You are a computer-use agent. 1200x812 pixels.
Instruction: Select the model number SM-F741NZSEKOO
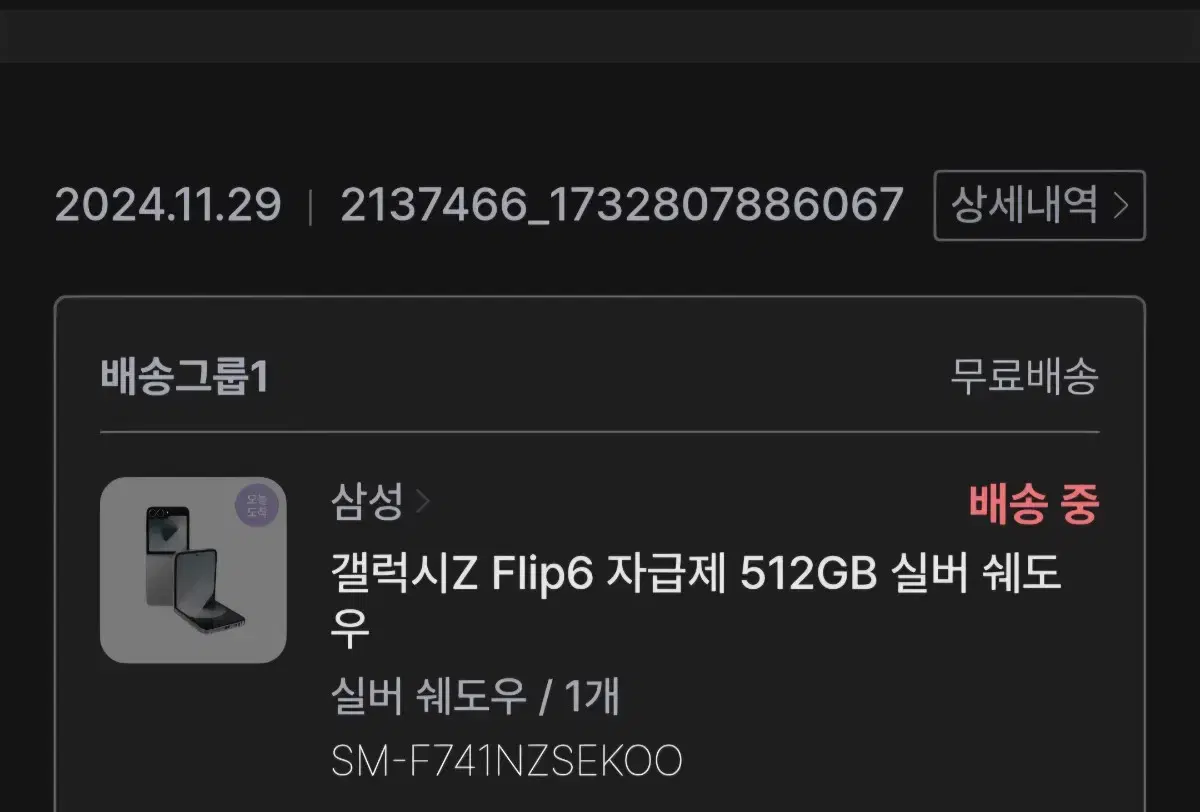tap(507, 761)
